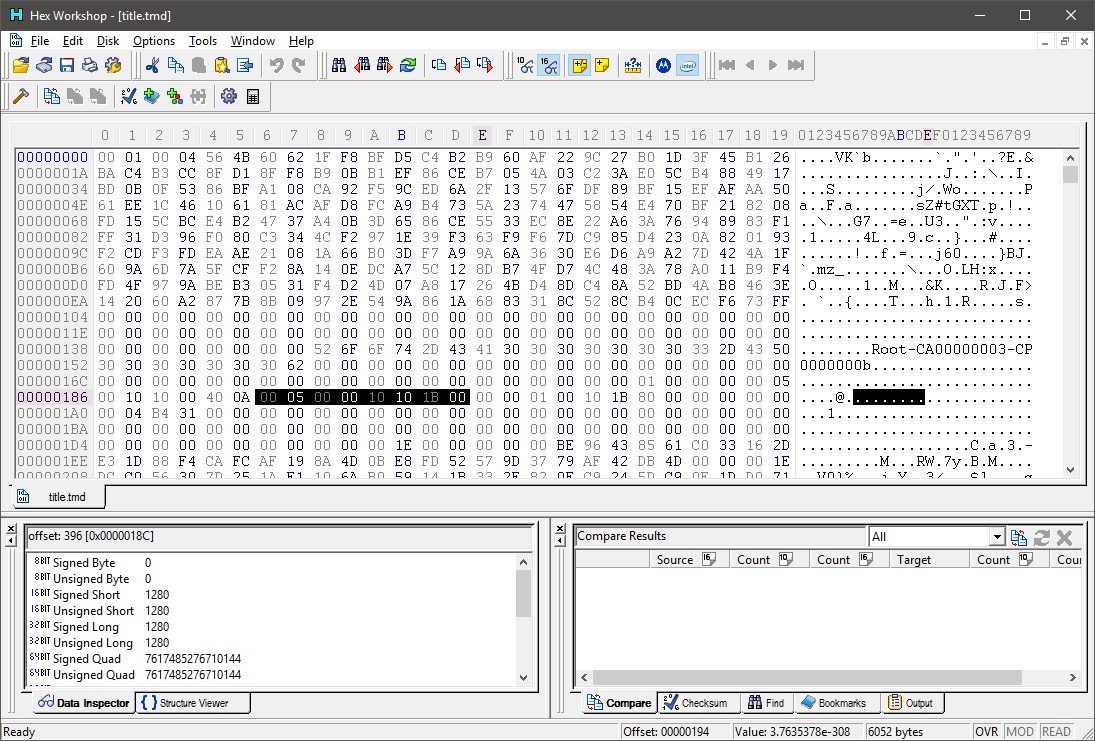The height and width of the screenshot is (741, 1095).
Task: Click the Redo arrow icon
Action: pyautogui.click(x=299, y=66)
